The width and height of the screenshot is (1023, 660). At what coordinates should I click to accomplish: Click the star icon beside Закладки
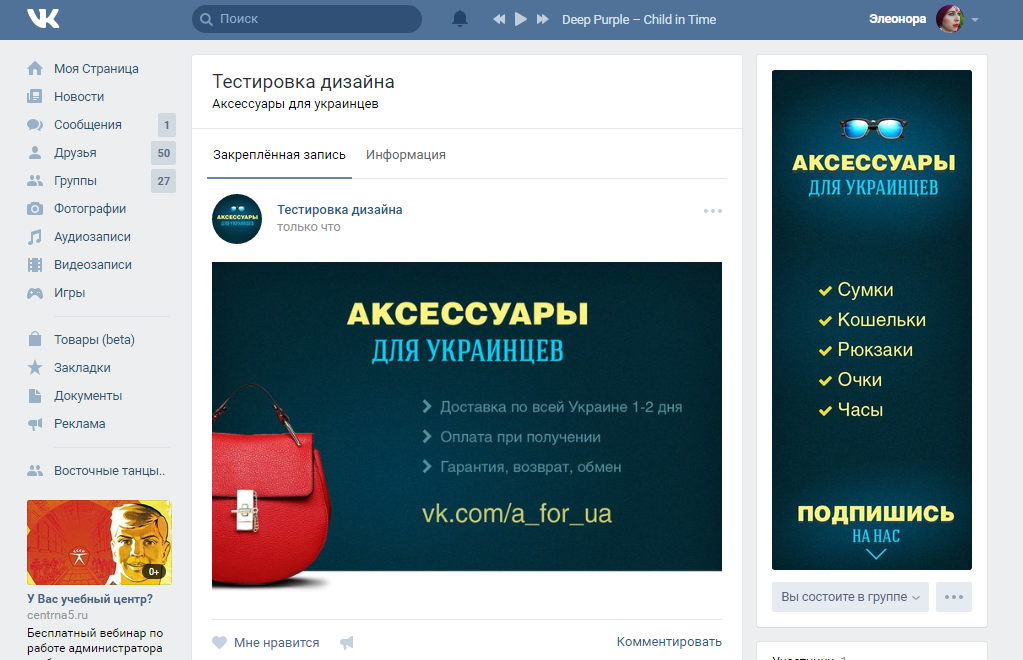[x=35, y=367]
